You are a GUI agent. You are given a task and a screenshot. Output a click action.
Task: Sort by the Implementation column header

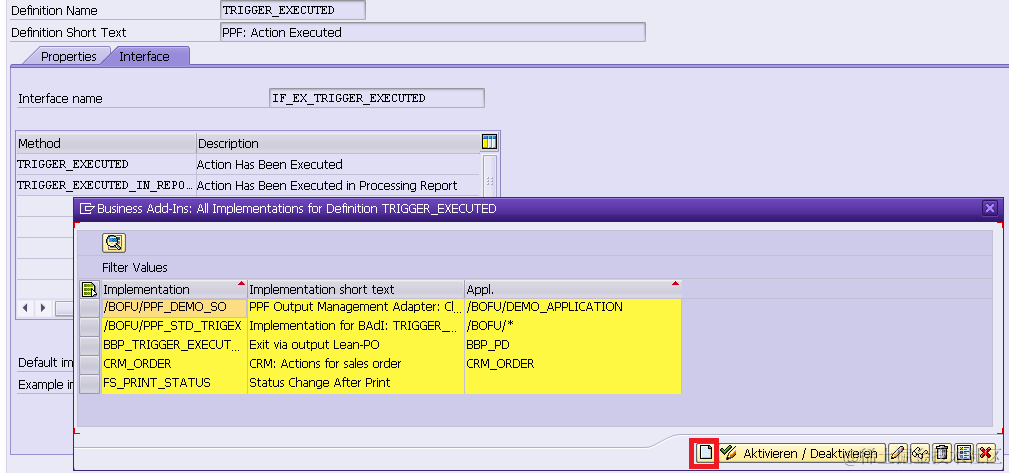click(x=174, y=290)
